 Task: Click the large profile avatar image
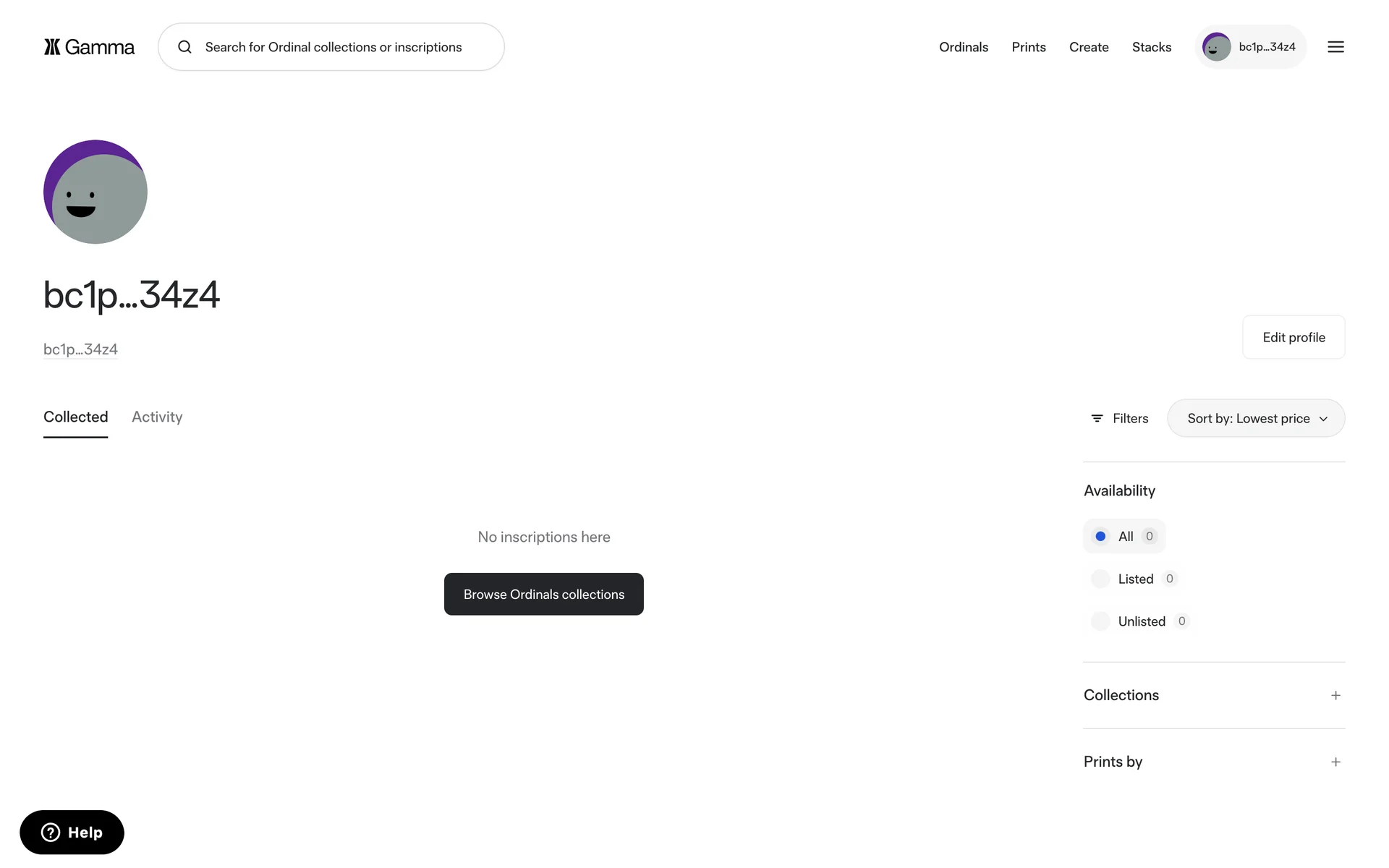click(x=95, y=192)
